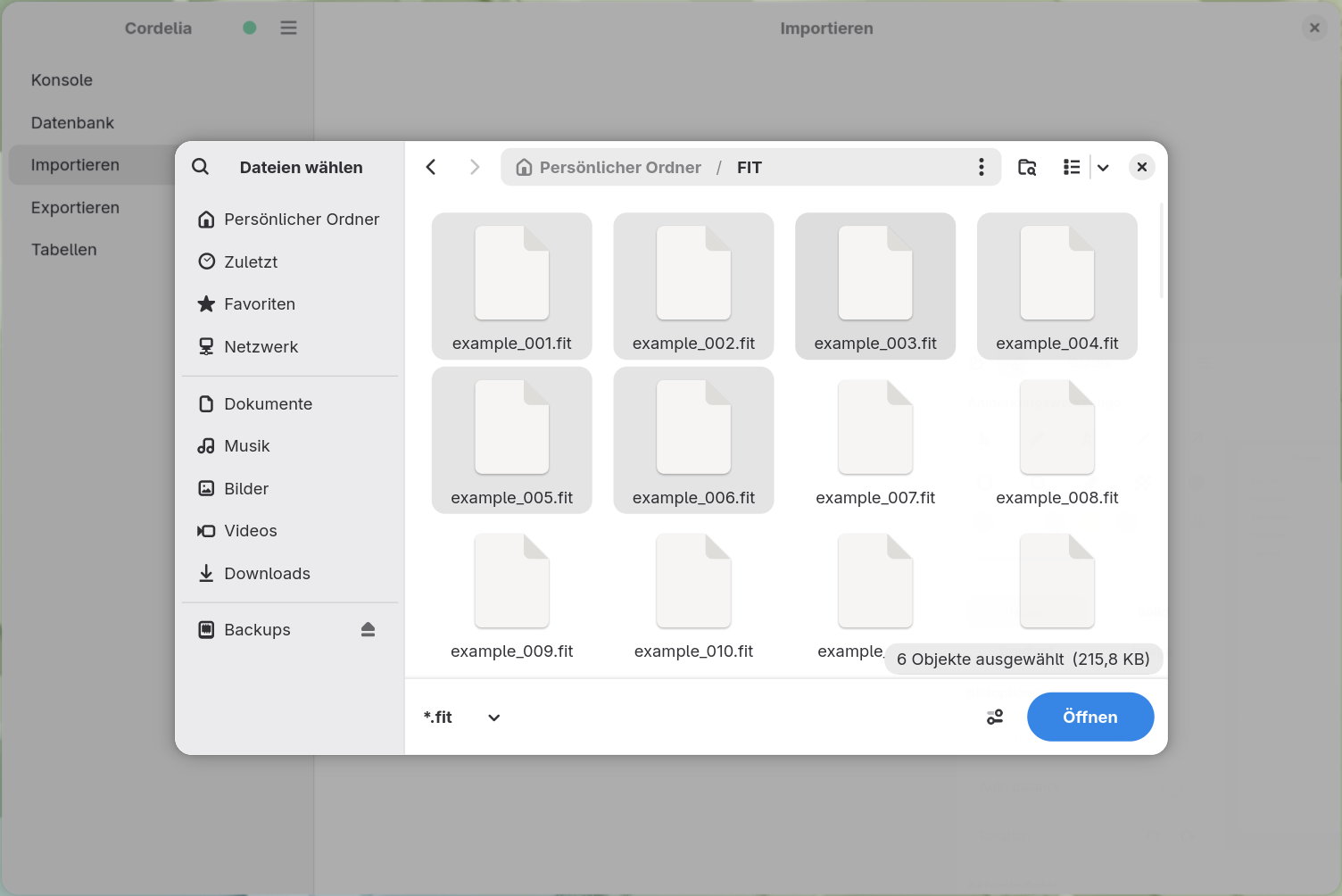Click the FIT path segment

[750, 167]
